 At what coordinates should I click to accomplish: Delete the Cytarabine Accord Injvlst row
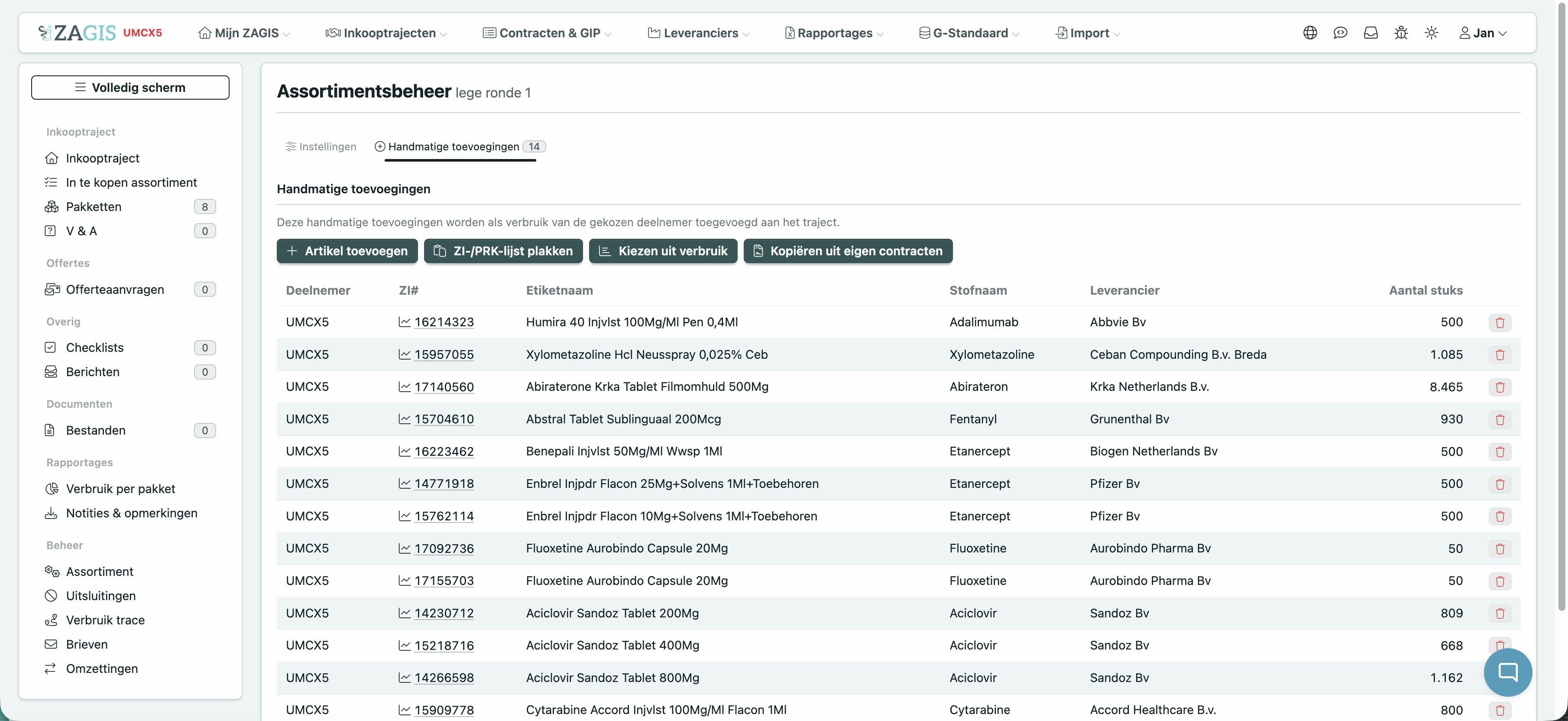pos(1500,710)
